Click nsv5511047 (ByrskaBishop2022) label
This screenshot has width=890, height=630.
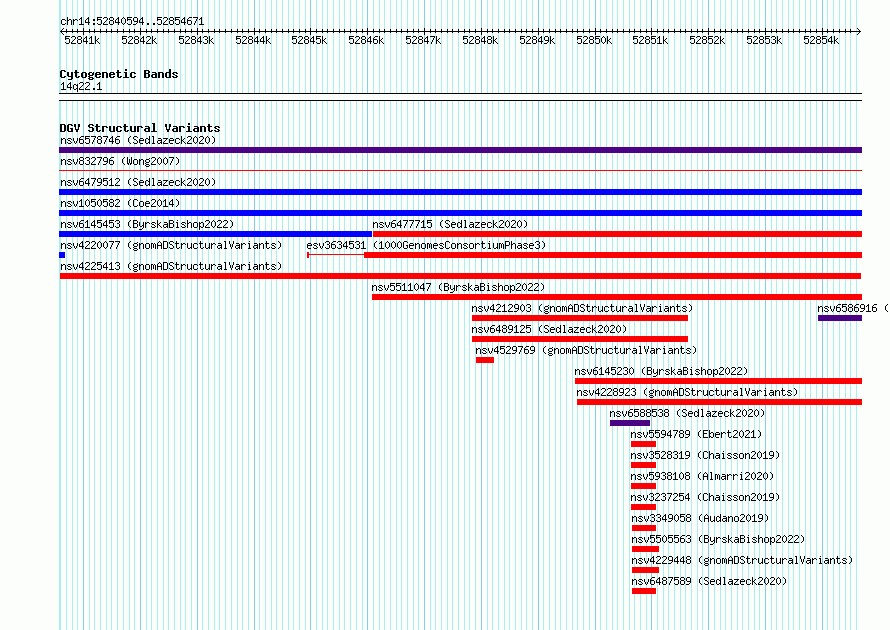458,287
